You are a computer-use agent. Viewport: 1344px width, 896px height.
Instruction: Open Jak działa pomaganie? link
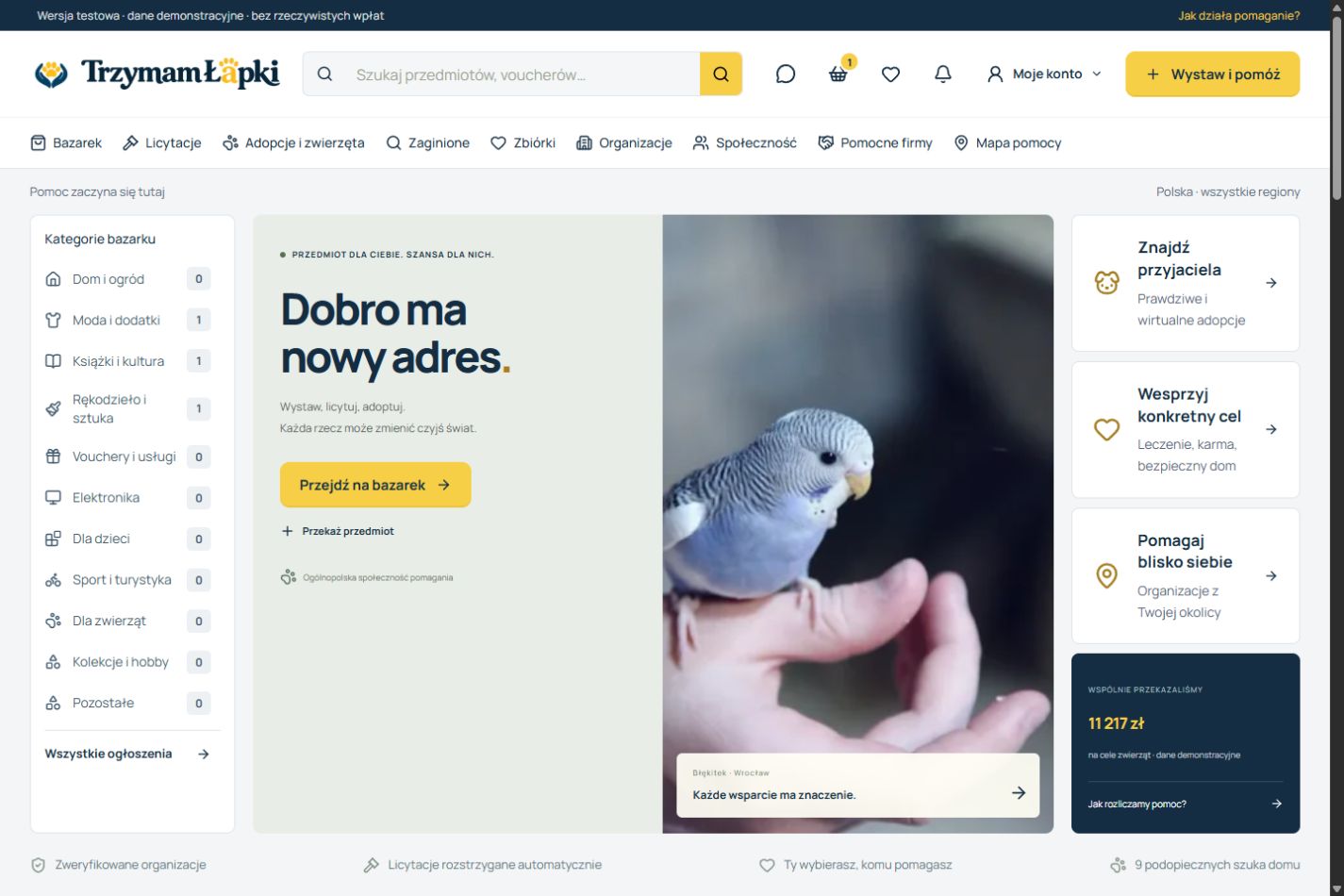click(x=1238, y=15)
